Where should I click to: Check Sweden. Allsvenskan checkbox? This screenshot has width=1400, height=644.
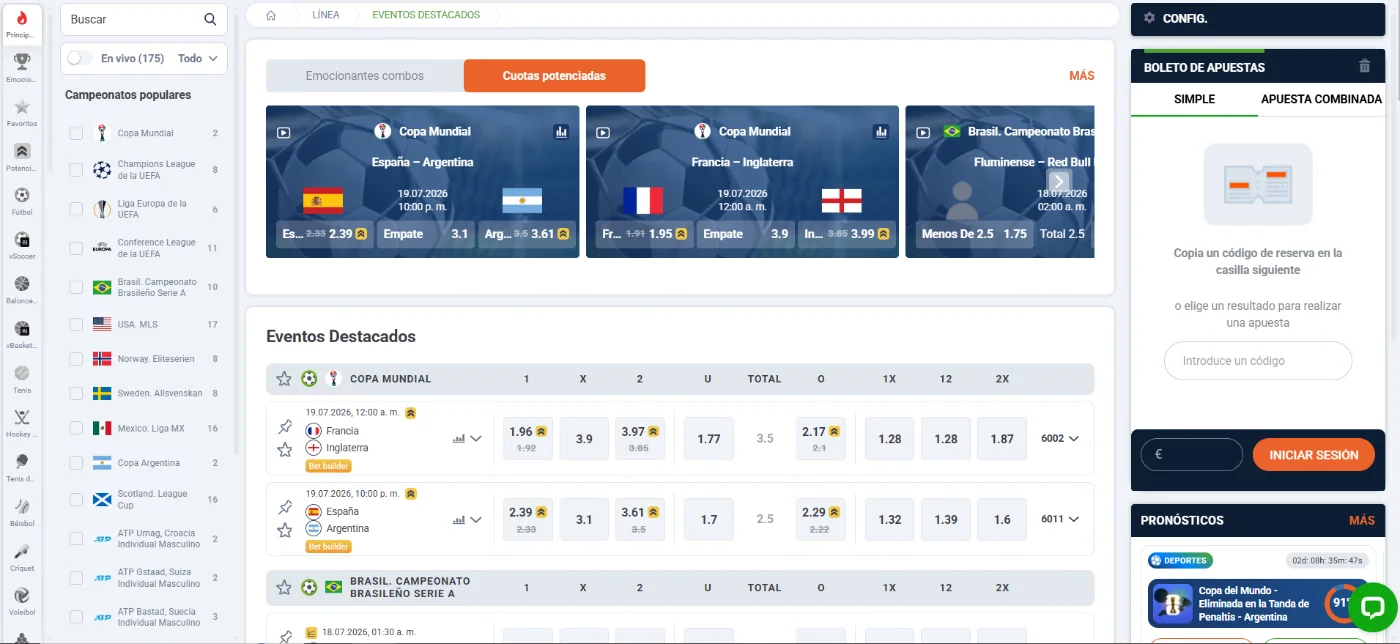click(x=76, y=393)
